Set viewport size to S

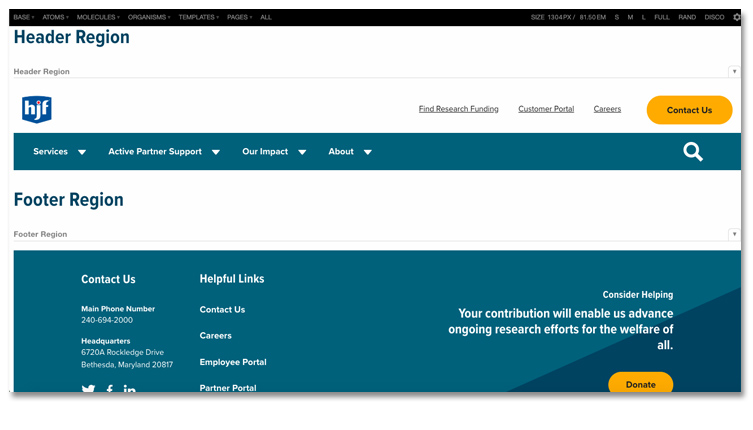(x=617, y=17)
